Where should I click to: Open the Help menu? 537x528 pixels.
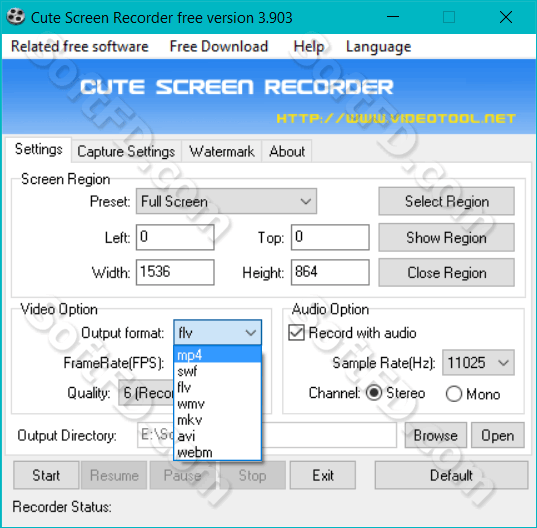click(x=309, y=47)
